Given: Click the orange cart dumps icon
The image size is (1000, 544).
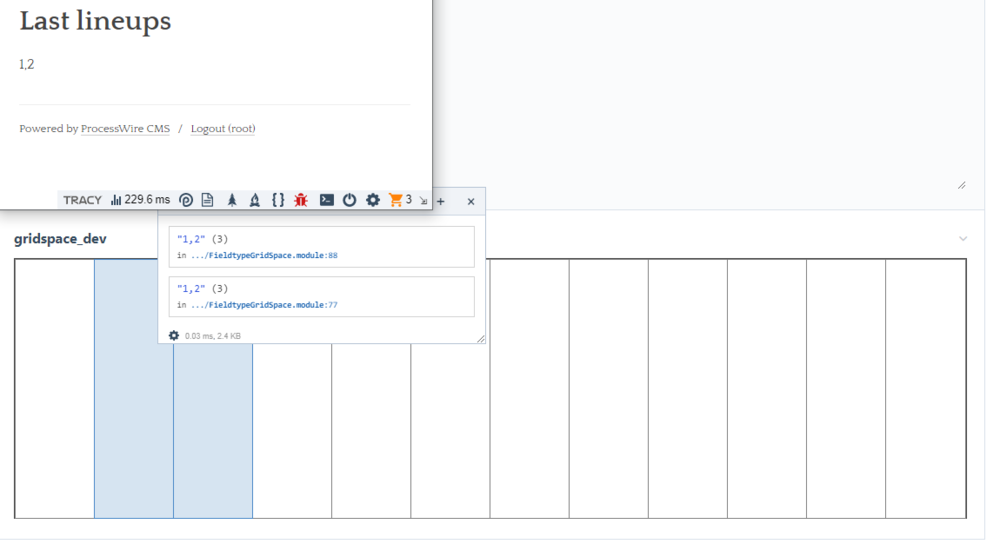Looking at the screenshot, I should (396, 200).
